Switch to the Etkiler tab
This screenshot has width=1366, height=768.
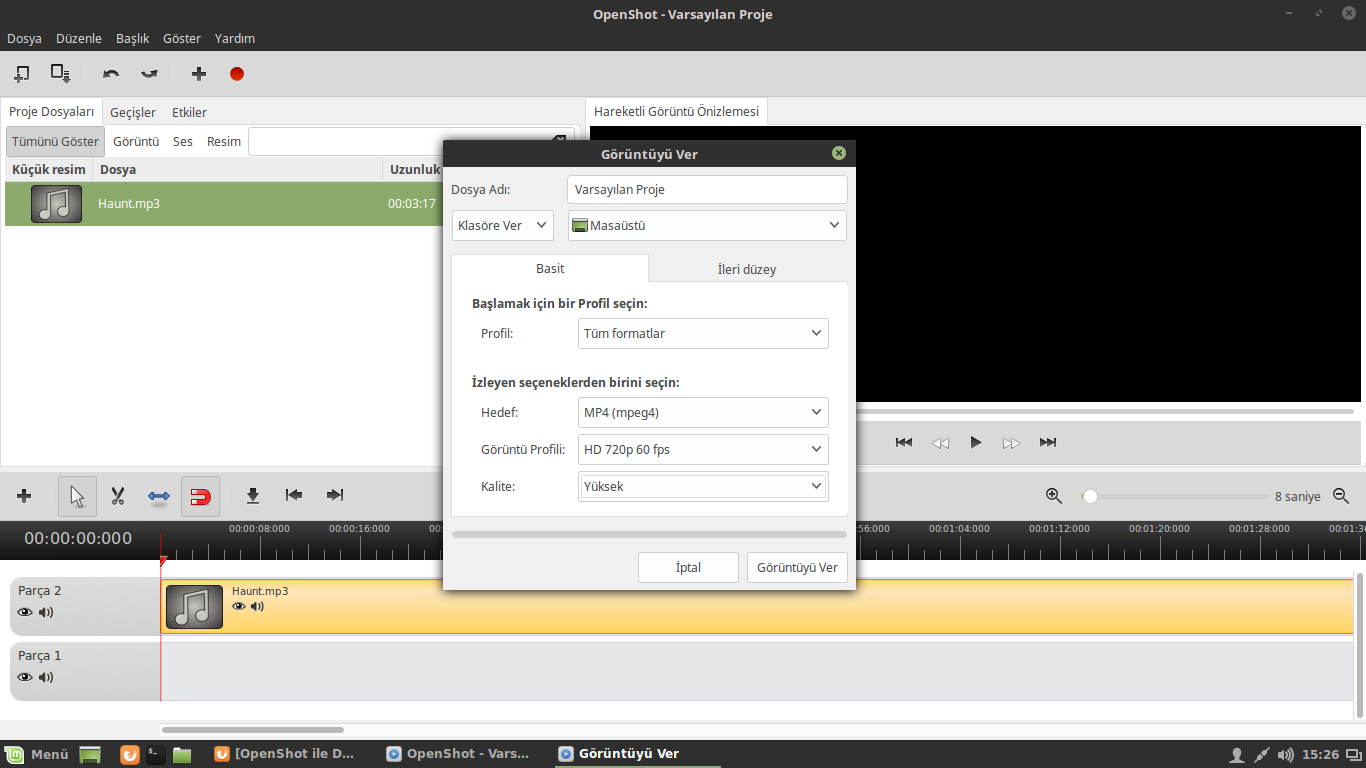(189, 112)
